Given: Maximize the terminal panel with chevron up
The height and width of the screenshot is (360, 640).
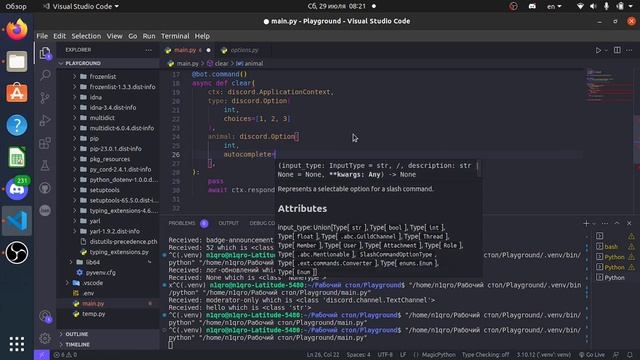Looking at the screenshot, I should point(617,223).
